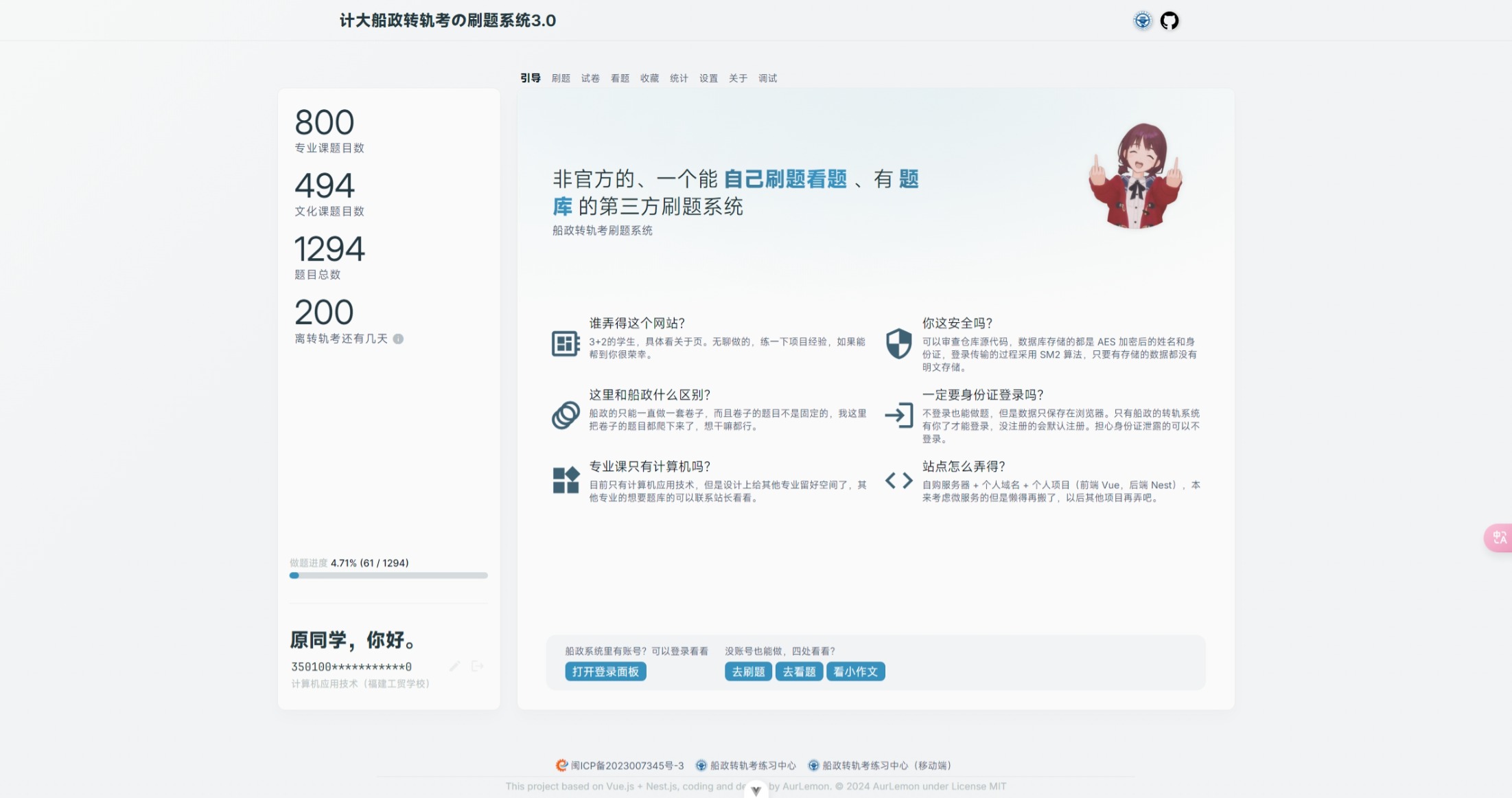This screenshot has width=1512, height=798.
Task: Open the 闽ICP备2023007345号-3 link
Action: pyautogui.click(x=626, y=766)
